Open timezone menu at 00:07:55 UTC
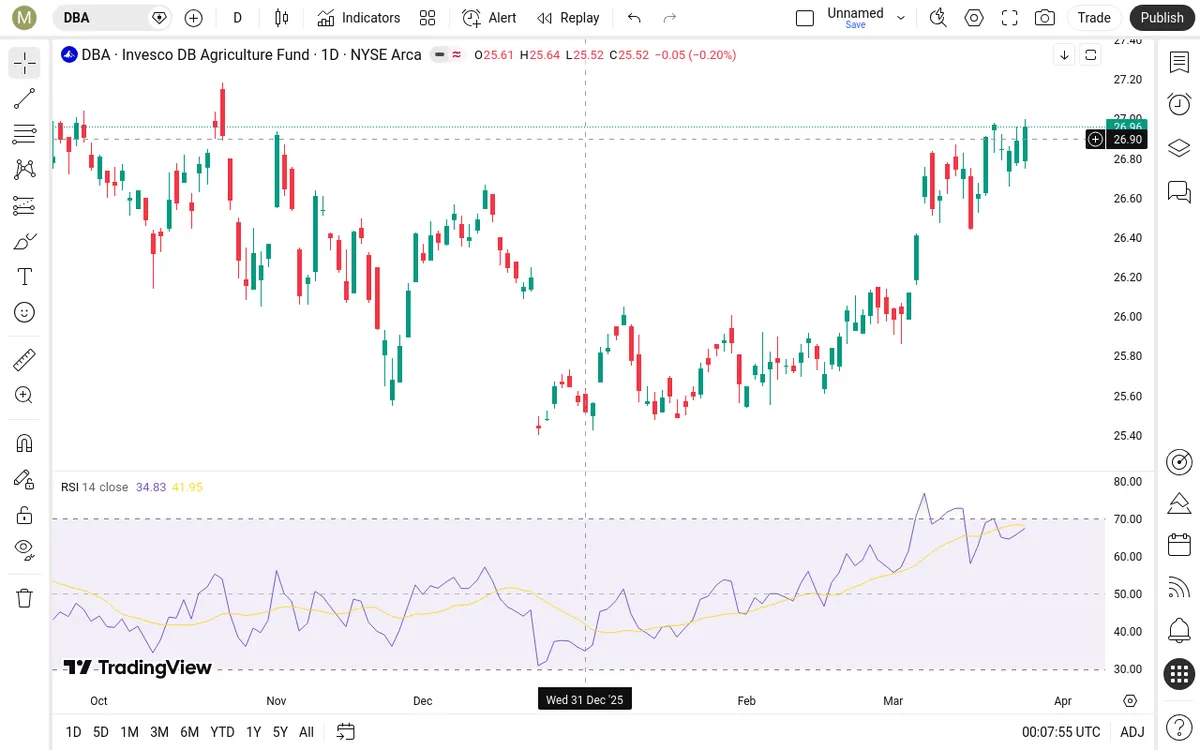Viewport: 1200px width, 750px height. [1061, 732]
